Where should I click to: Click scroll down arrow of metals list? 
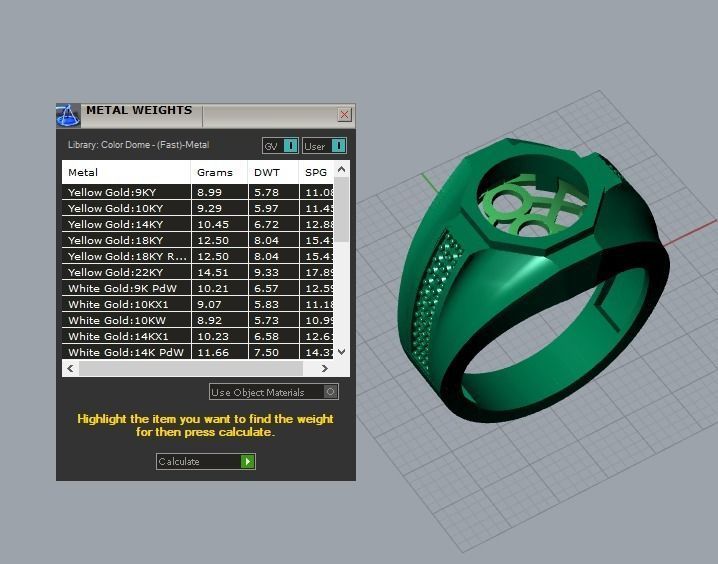[341, 352]
